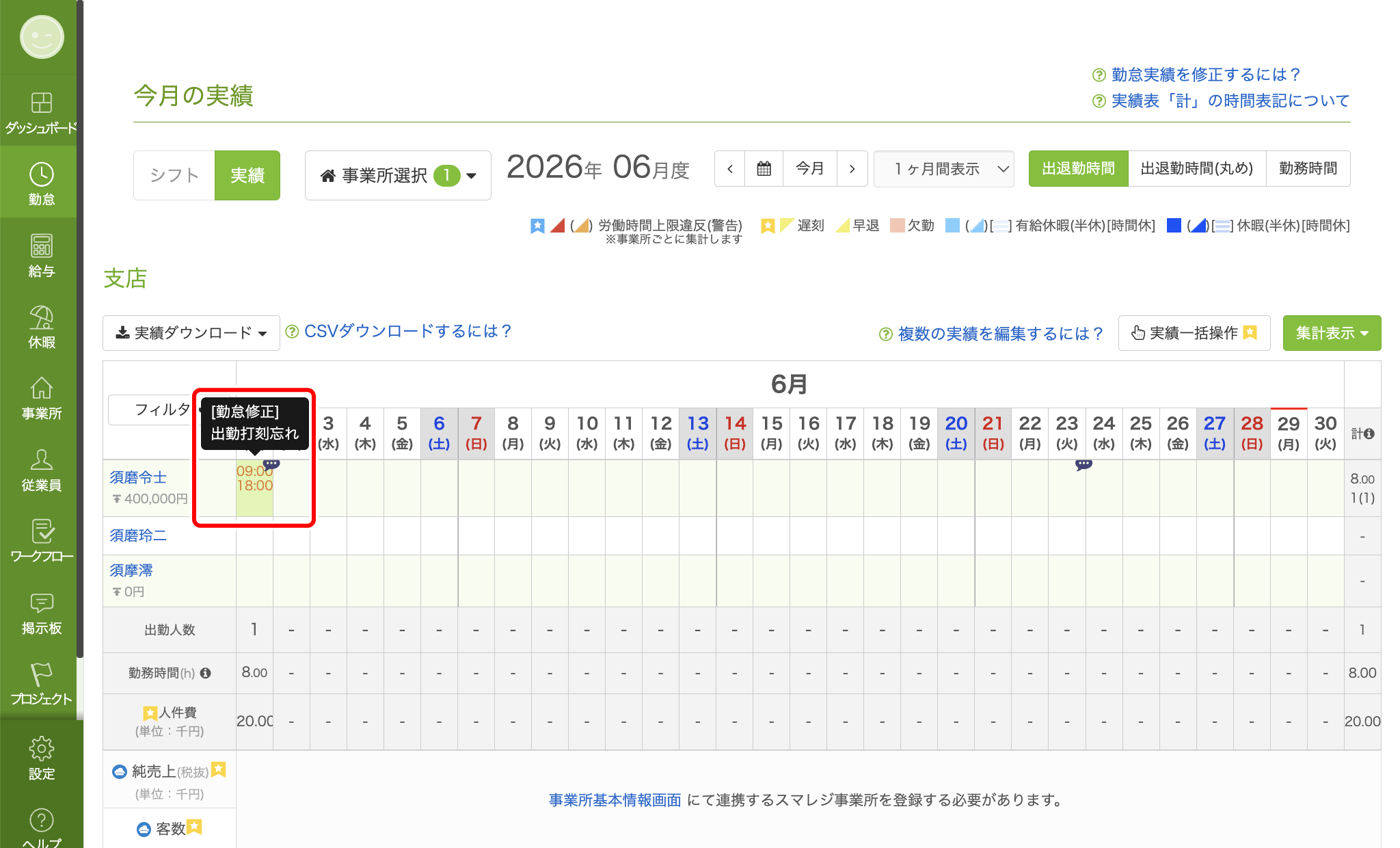The image size is (1400, 848).
Task: Click the June 29 (月) column header
Action: point(1289,434)
